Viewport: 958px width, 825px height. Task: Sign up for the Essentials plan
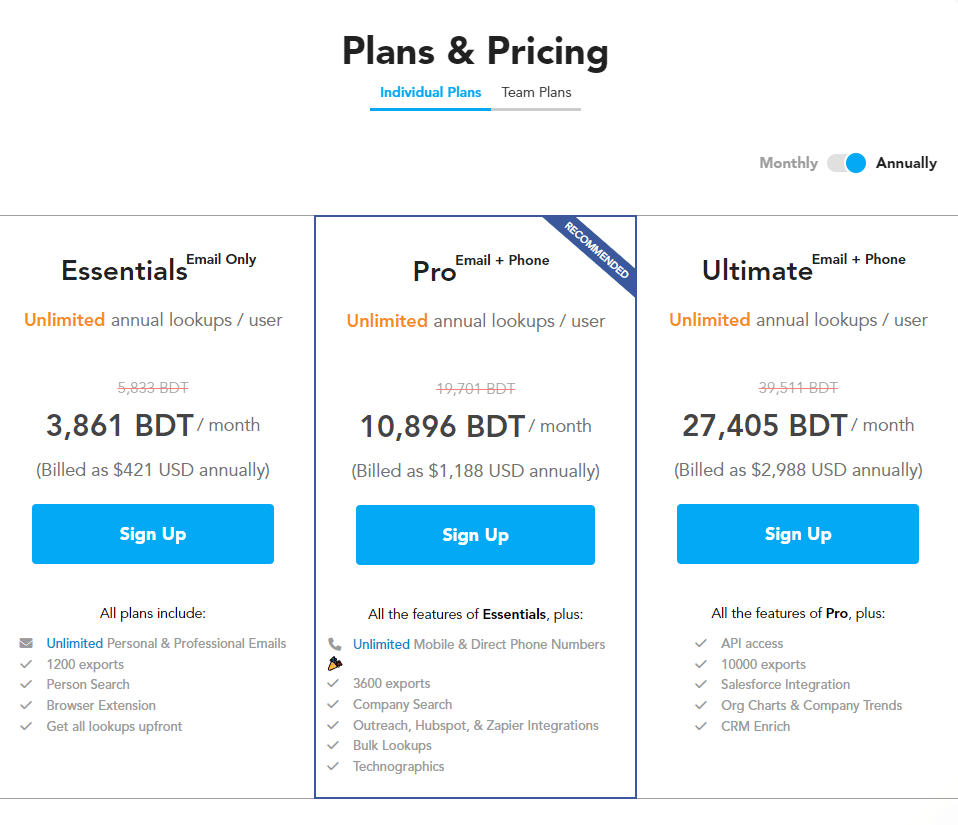tap(152, 534)
